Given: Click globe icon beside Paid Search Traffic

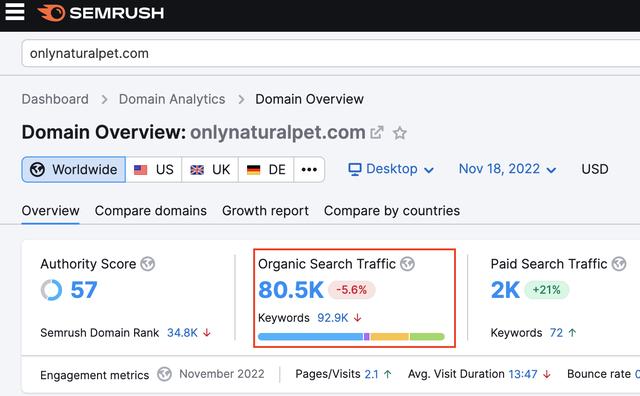Looking at the screenshot, I should tap(619, 264).
